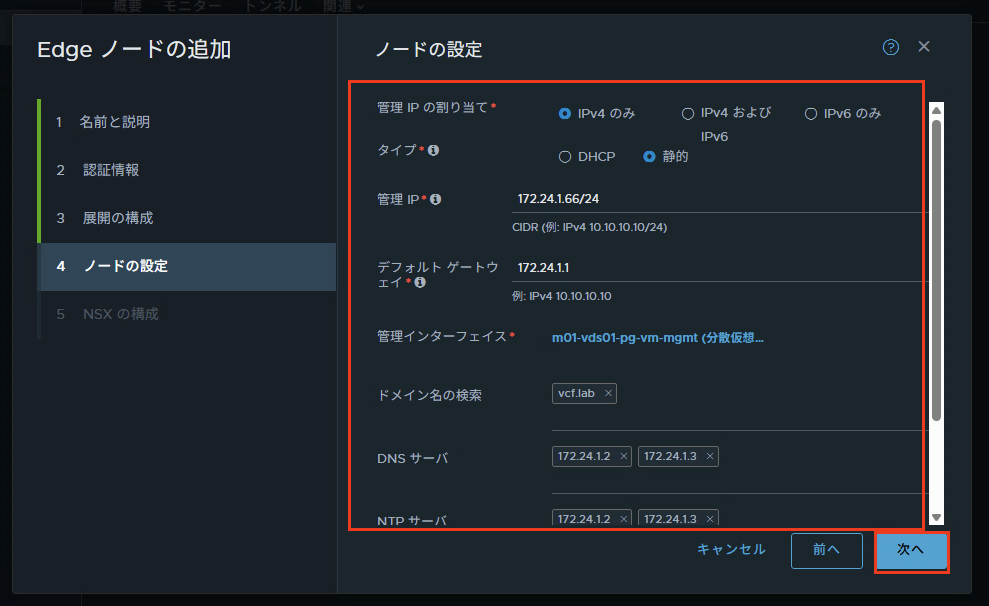
Task: Close the Edge node dialog with X
Action: point(924,47)
